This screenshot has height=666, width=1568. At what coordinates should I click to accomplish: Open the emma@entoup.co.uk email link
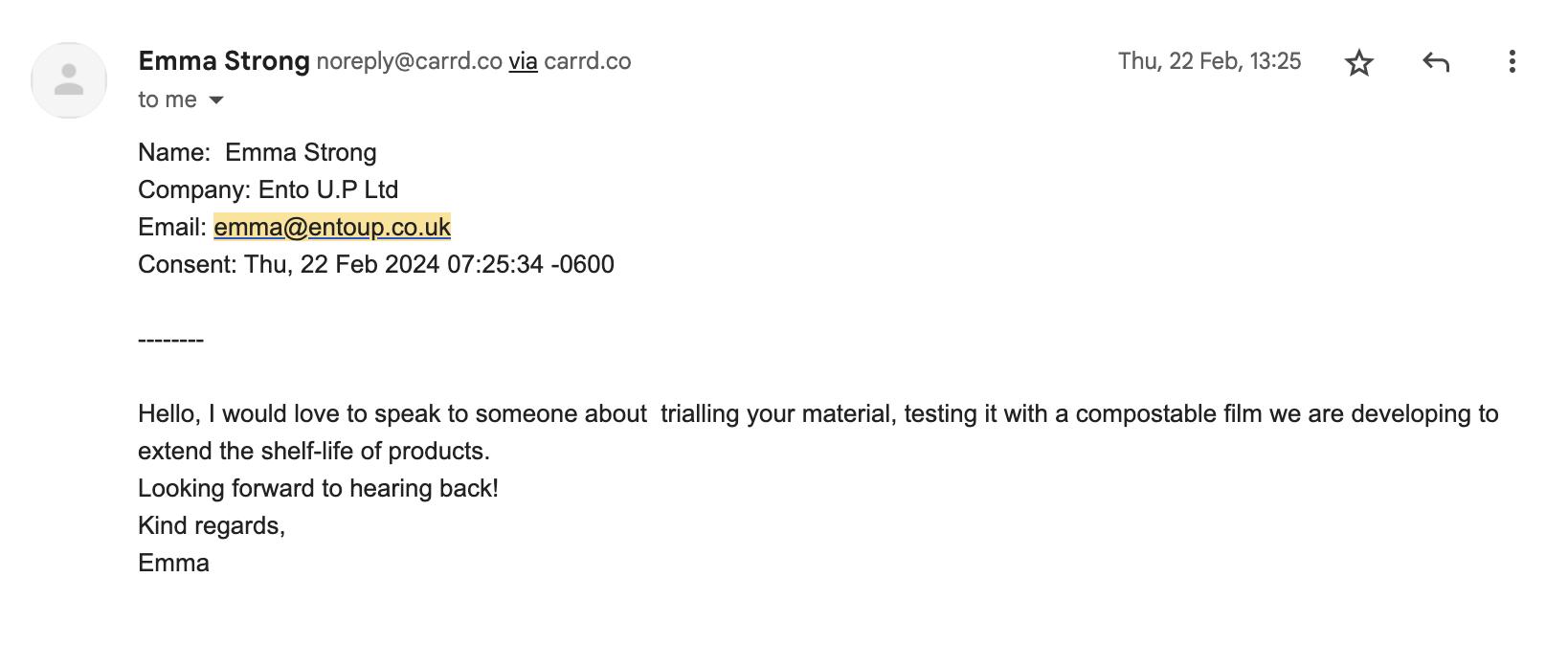tap(332, 227)
